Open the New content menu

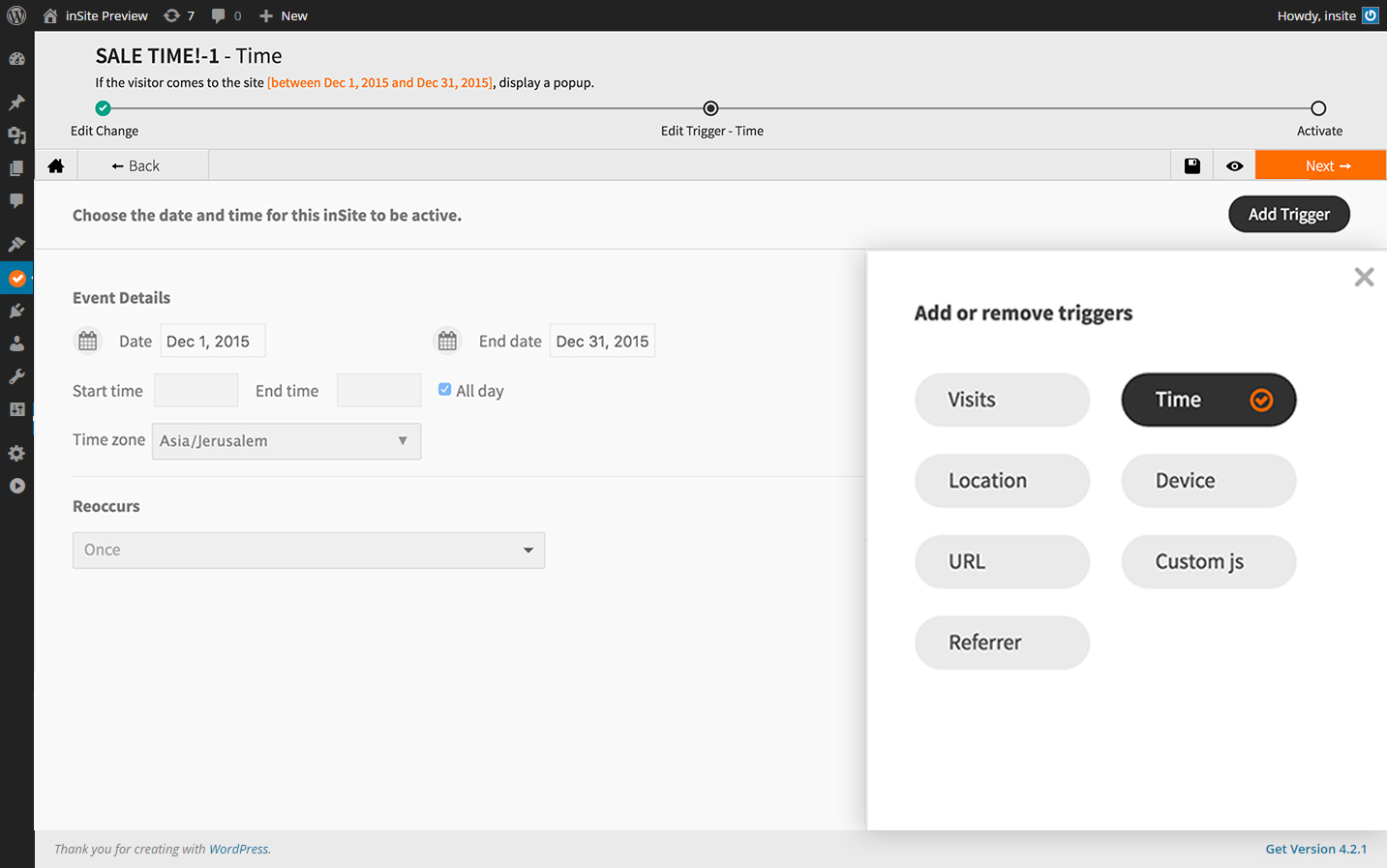click(284, 15)
